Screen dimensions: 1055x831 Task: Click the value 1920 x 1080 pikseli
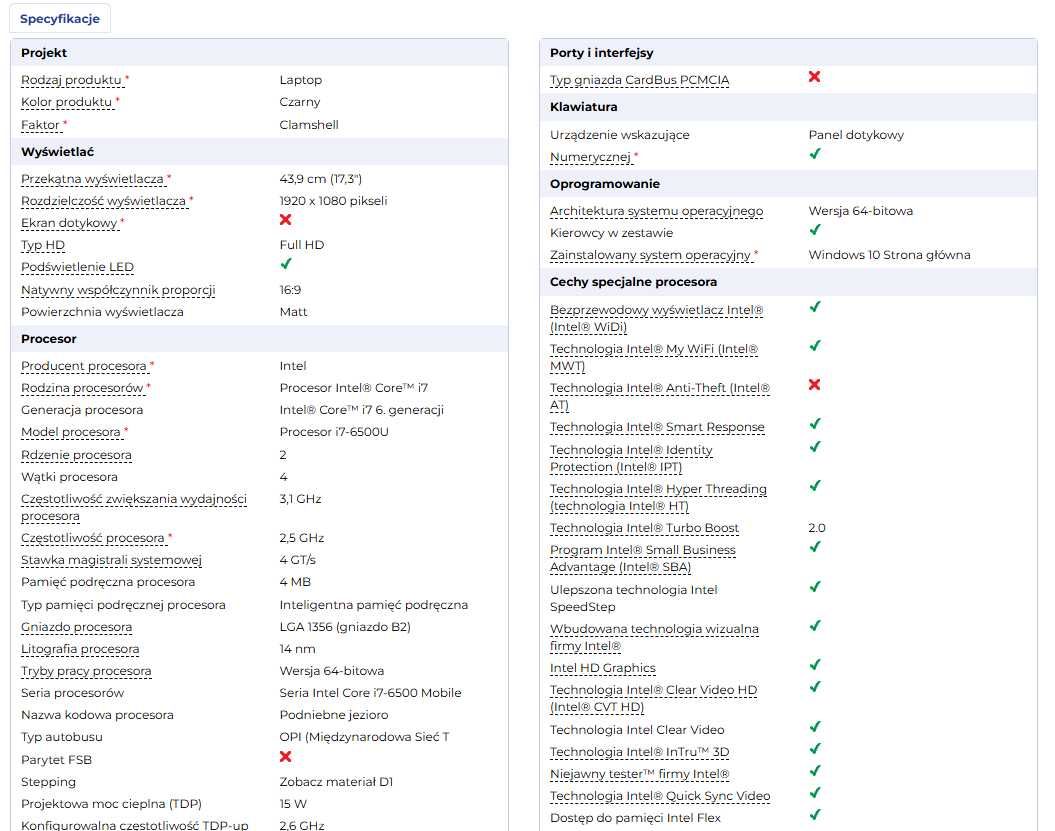pyautogui.click(x=333, y=201)
